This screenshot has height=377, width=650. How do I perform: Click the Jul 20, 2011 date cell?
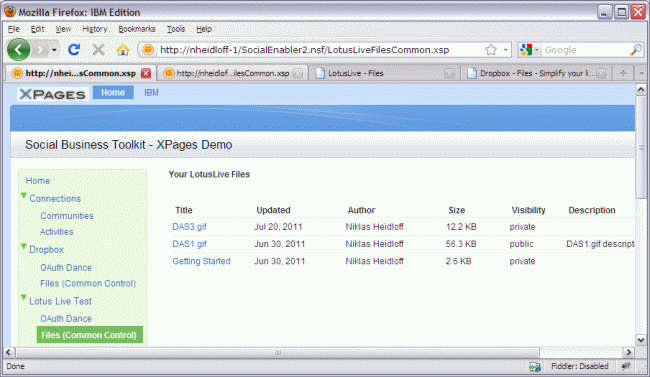[278, 227]
